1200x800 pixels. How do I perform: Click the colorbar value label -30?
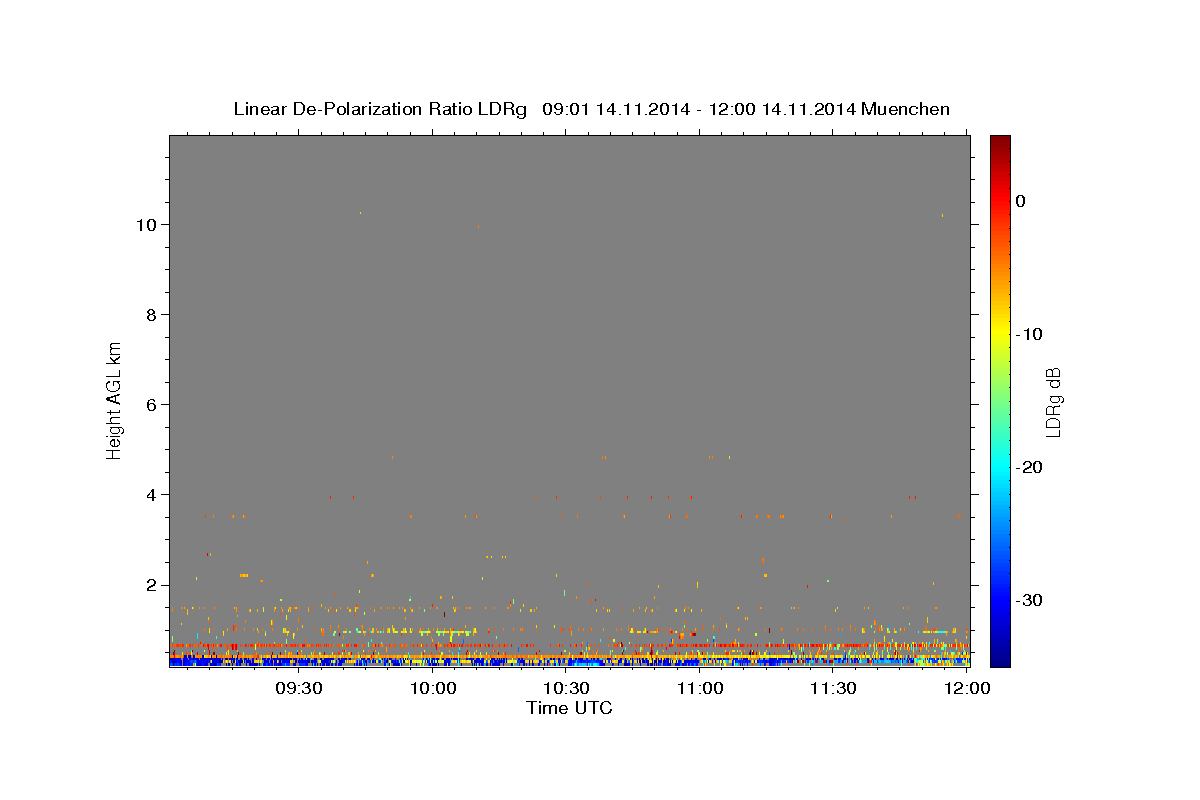click(1030, 600)
